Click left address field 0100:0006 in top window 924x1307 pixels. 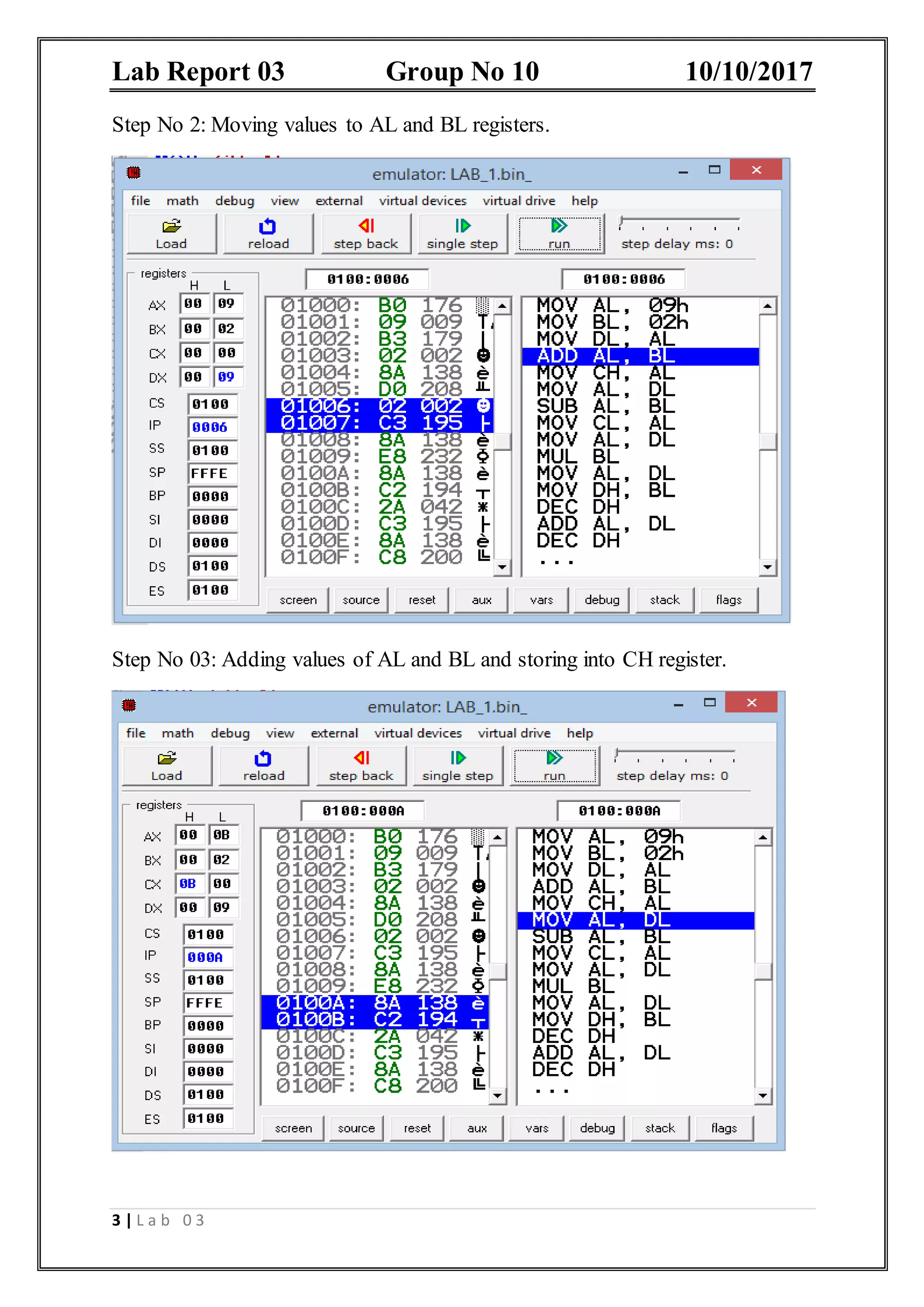point(368,279)
